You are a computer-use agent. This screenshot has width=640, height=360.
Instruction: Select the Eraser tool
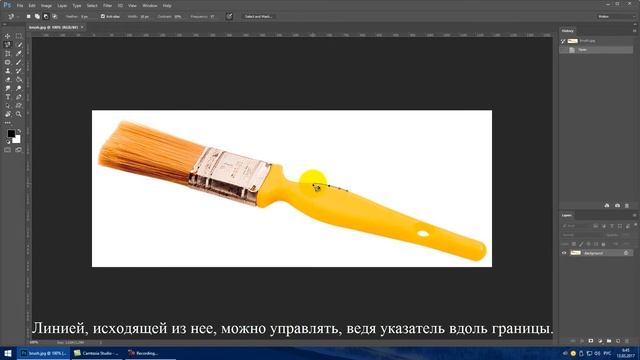coord(7,79)
